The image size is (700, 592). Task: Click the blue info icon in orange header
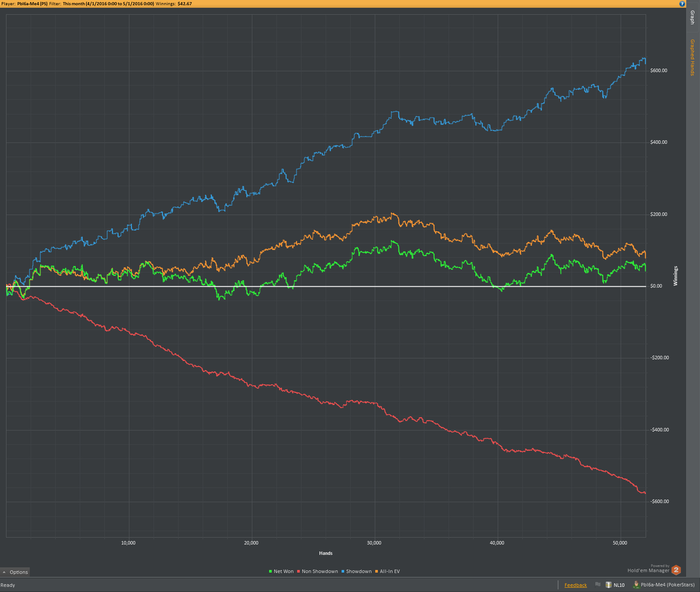(x=682, y=4)
